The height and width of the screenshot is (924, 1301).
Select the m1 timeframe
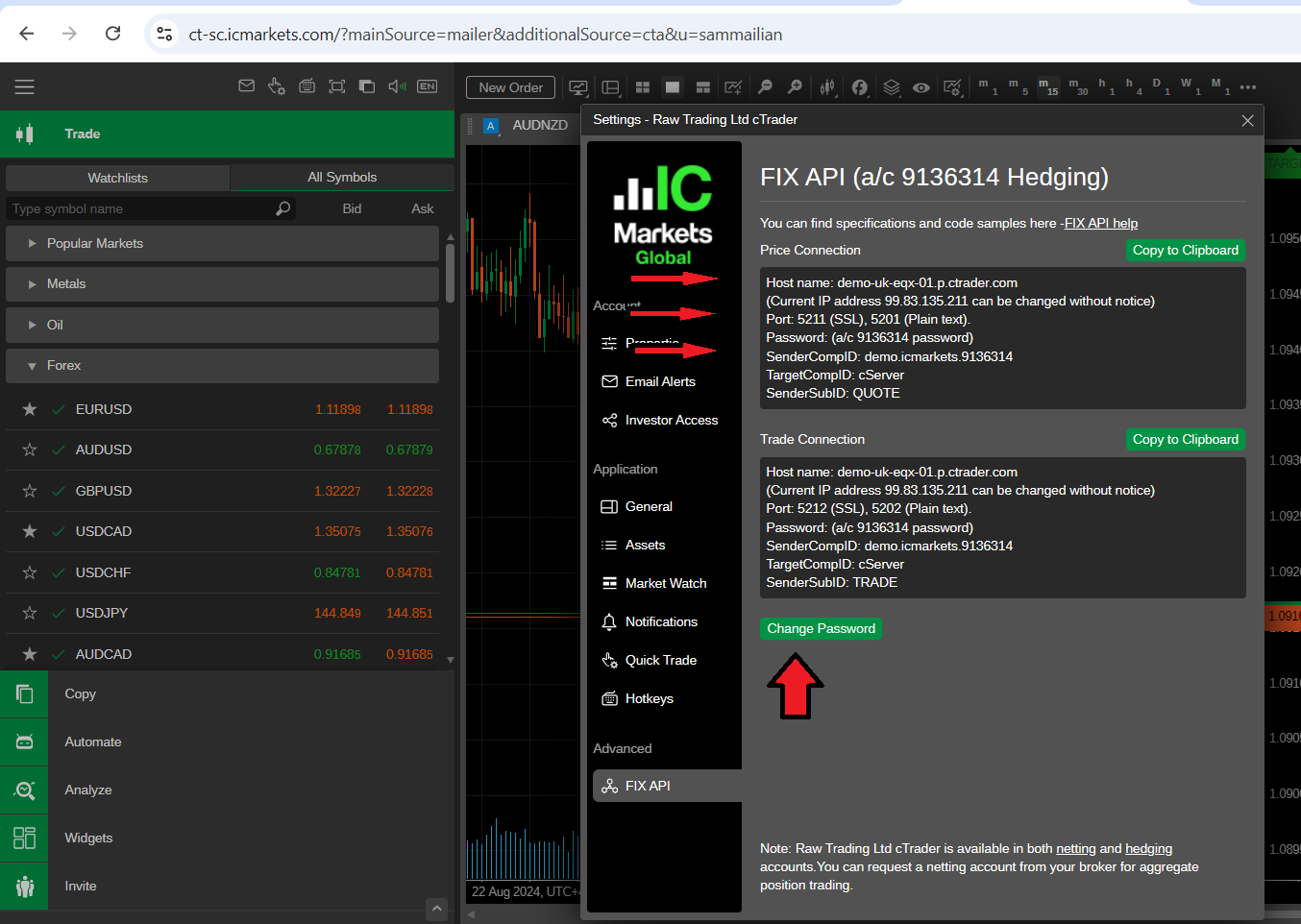[988, 86]
